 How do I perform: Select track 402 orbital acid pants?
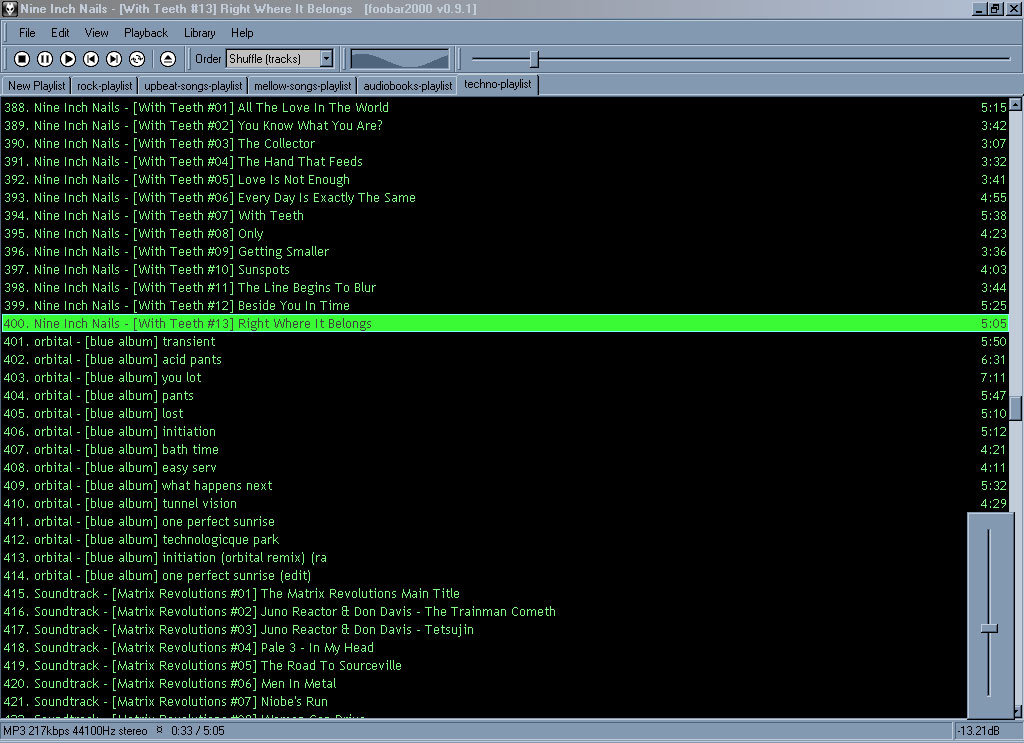504,360
